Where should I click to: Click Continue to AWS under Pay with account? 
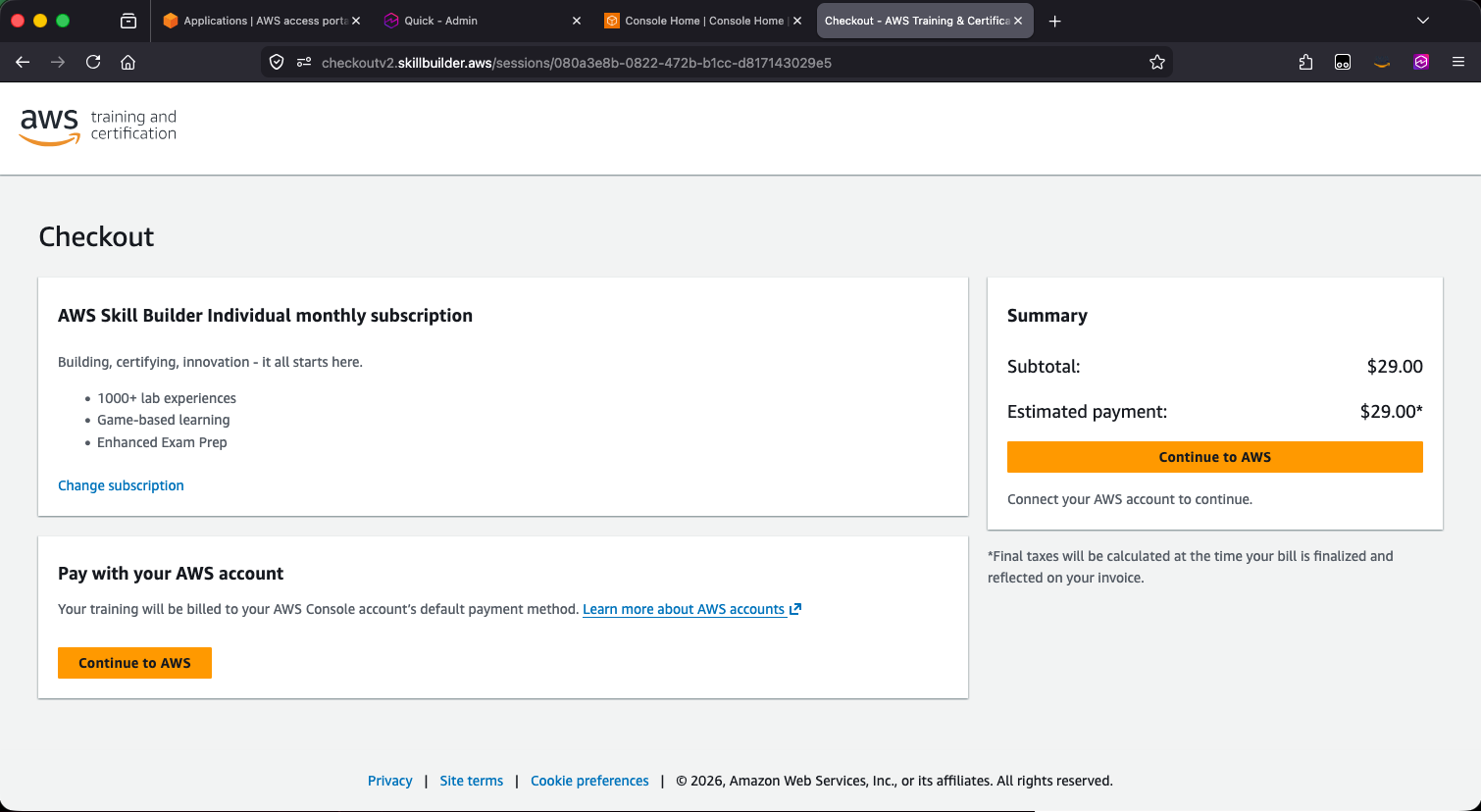[134, 663]
